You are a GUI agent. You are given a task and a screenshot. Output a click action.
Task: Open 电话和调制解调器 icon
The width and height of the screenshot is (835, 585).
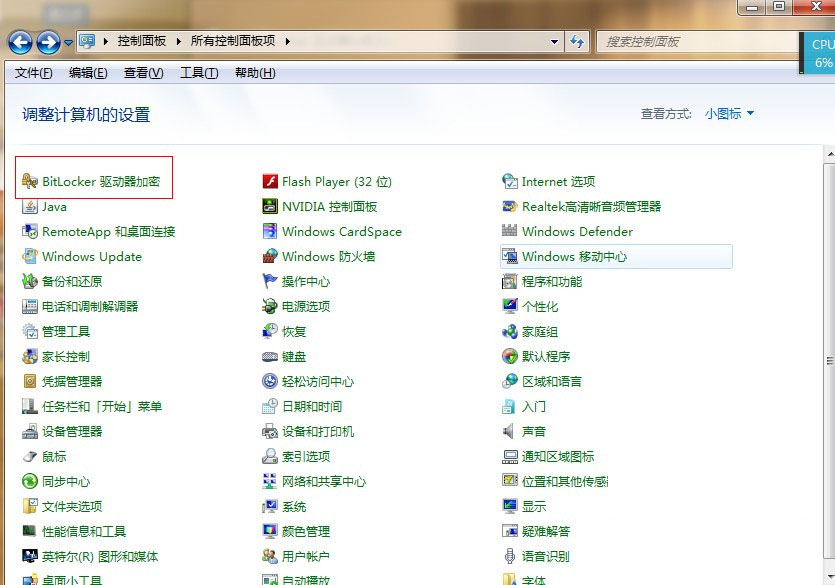[30, 307]
